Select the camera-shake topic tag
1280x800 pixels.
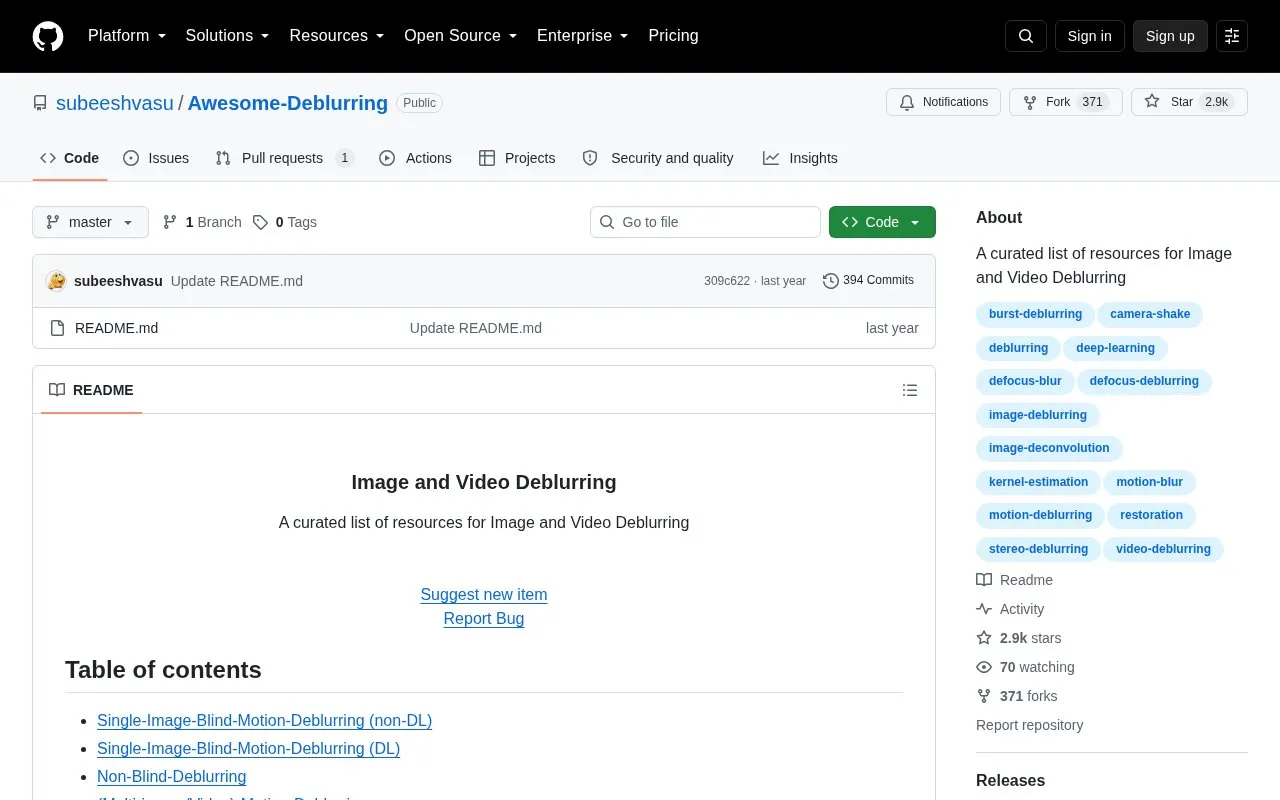(1150, 314)
